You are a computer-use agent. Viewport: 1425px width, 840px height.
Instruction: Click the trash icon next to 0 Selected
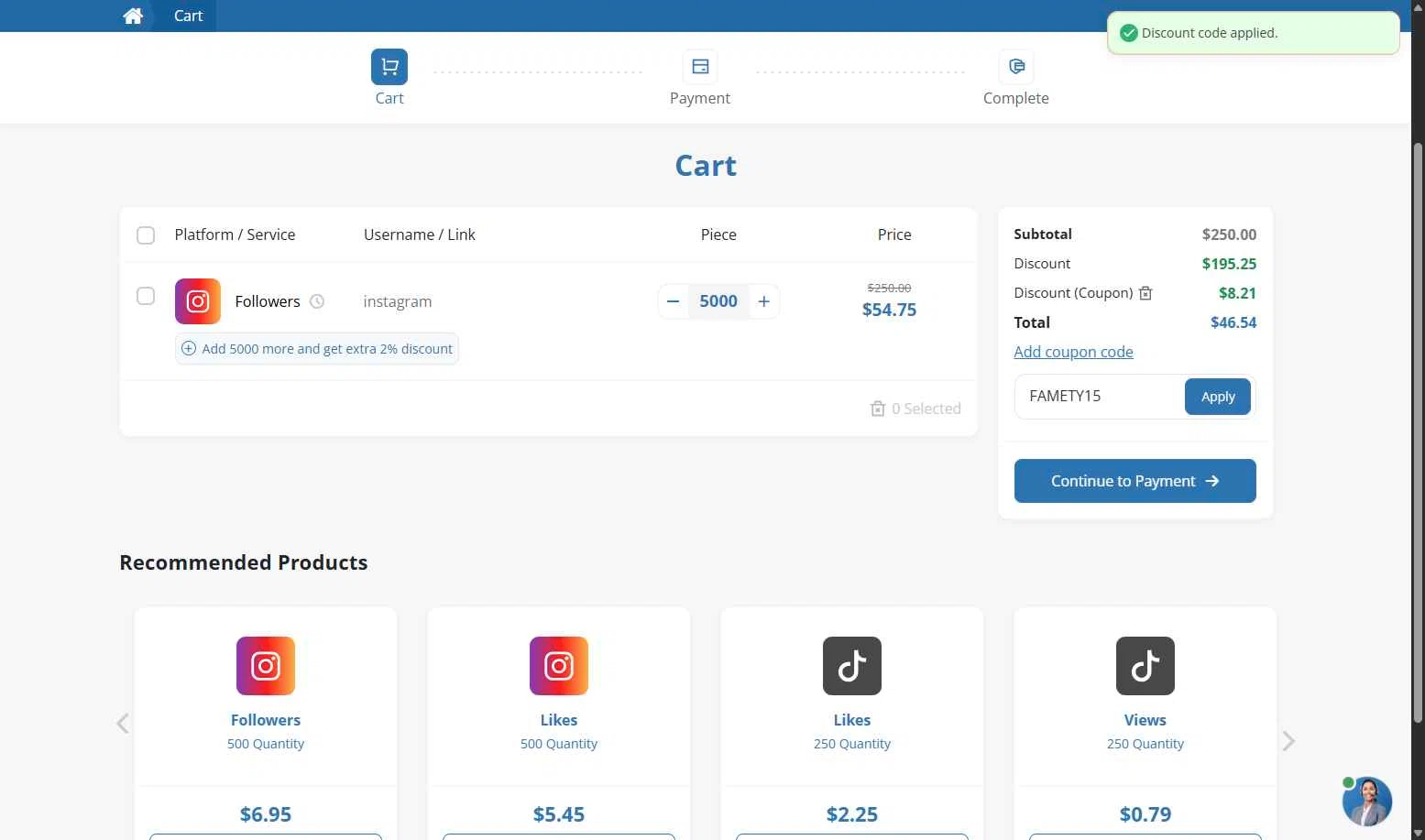pyautogui.click(x=878, y=409)
